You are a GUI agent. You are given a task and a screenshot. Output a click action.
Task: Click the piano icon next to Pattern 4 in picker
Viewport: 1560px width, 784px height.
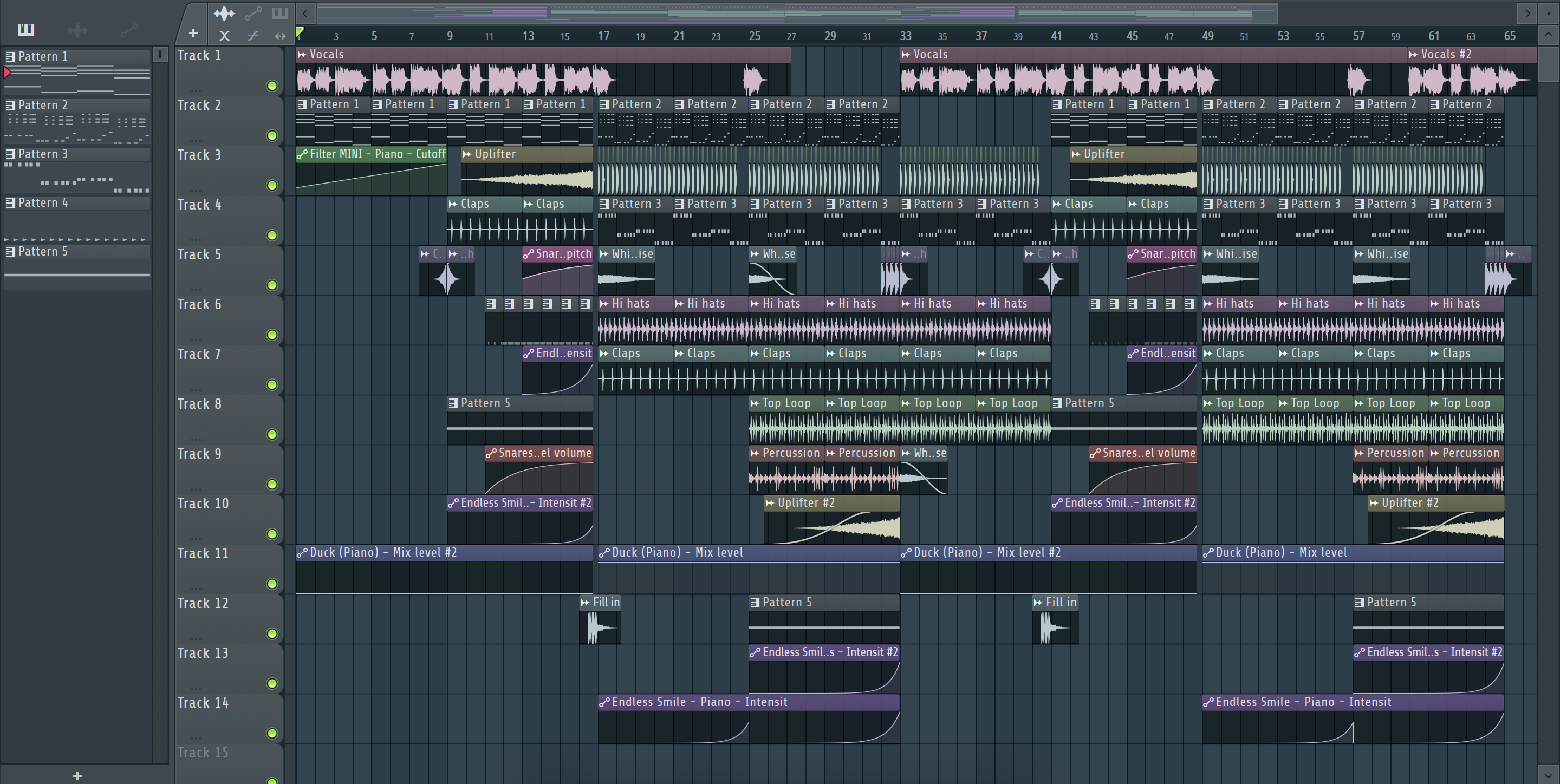[10, 203]
